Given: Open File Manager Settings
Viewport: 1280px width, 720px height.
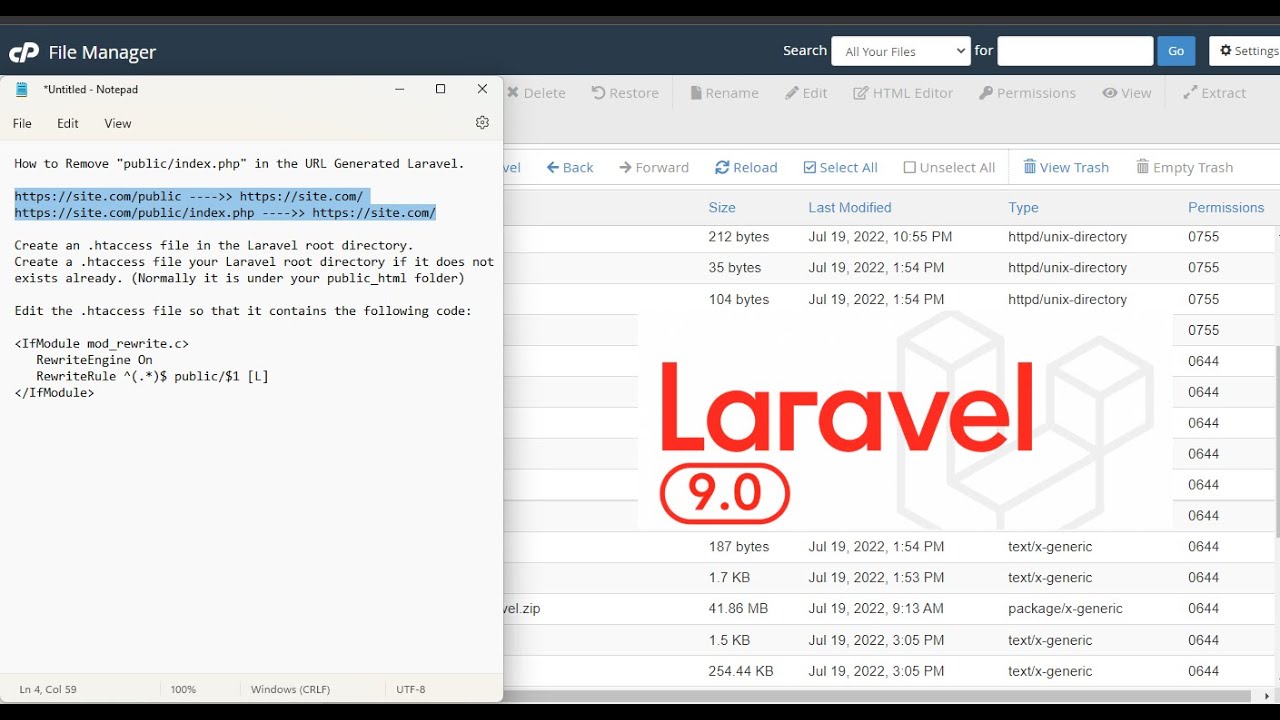Looking at the screenshot, I should pos(1246,51).
